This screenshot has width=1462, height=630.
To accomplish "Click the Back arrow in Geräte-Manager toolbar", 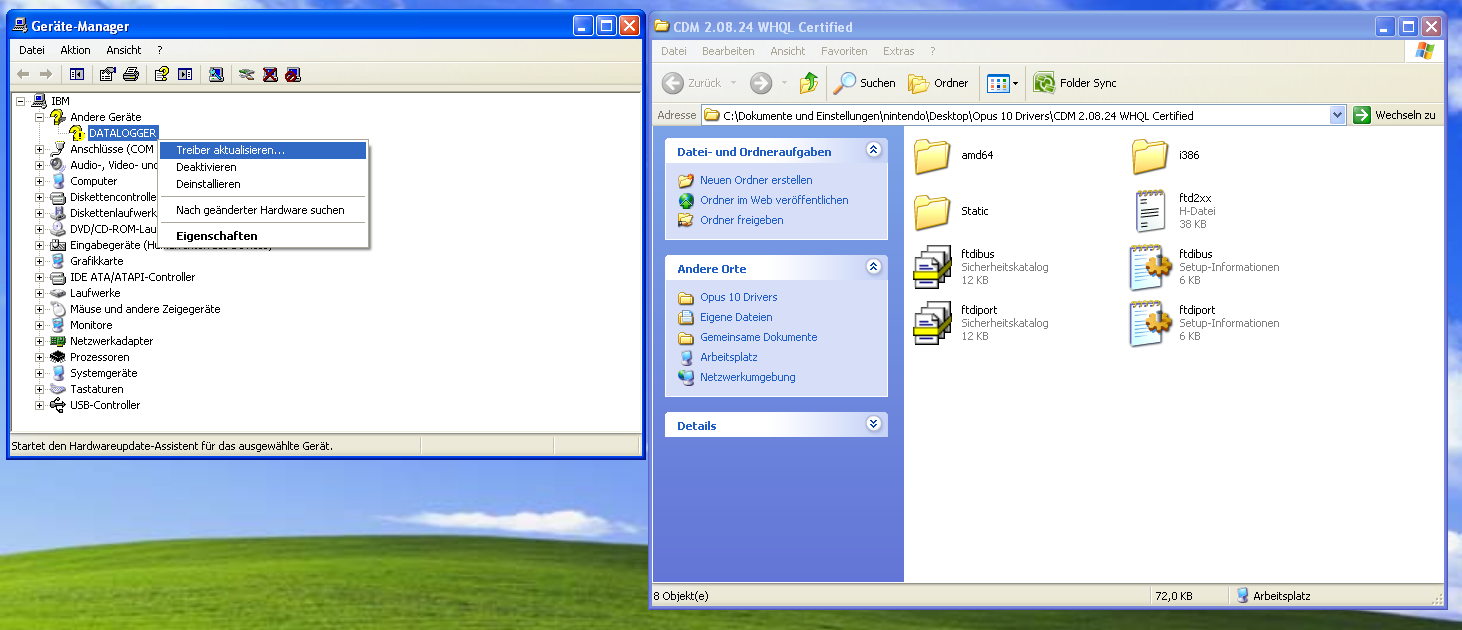I will [x=24, y=74].
